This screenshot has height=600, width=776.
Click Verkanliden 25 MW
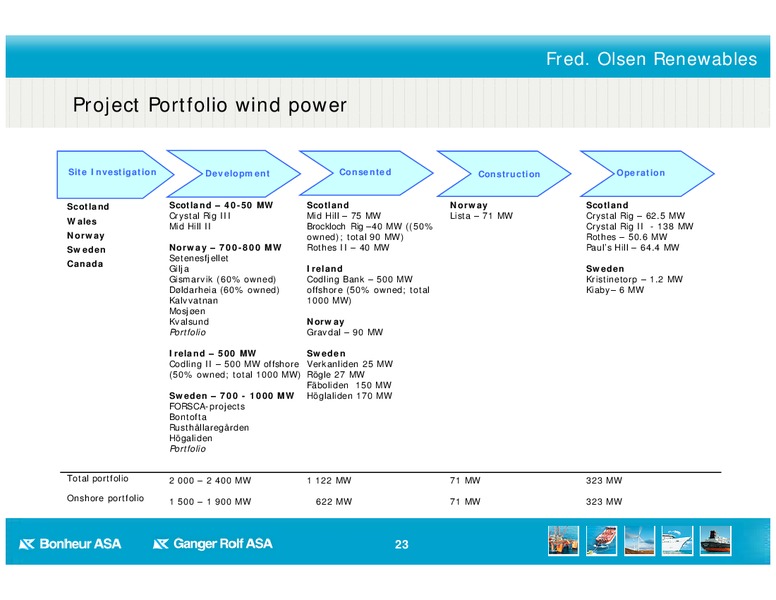350,364
